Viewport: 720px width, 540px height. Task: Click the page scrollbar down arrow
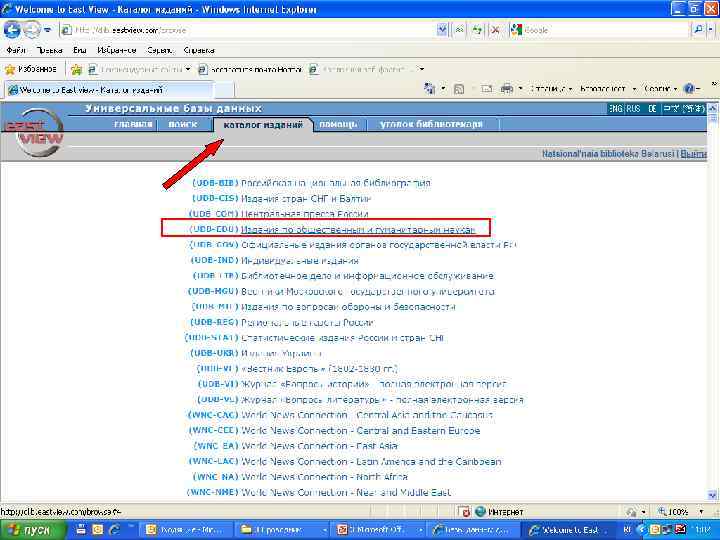[712, 495]
